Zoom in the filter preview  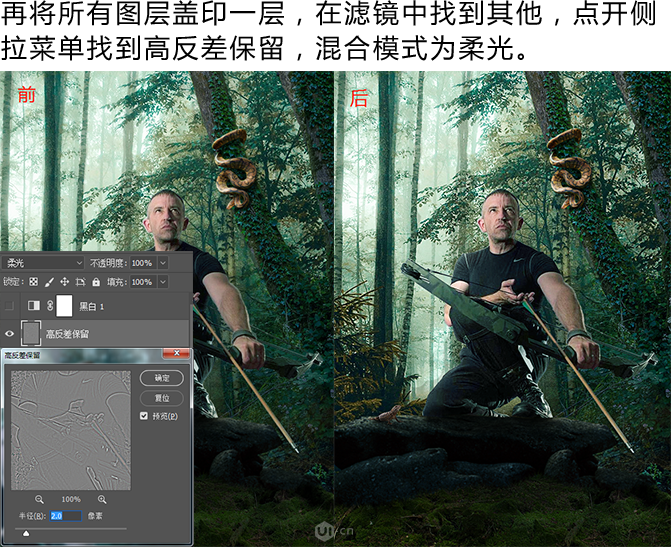[102, 499]
